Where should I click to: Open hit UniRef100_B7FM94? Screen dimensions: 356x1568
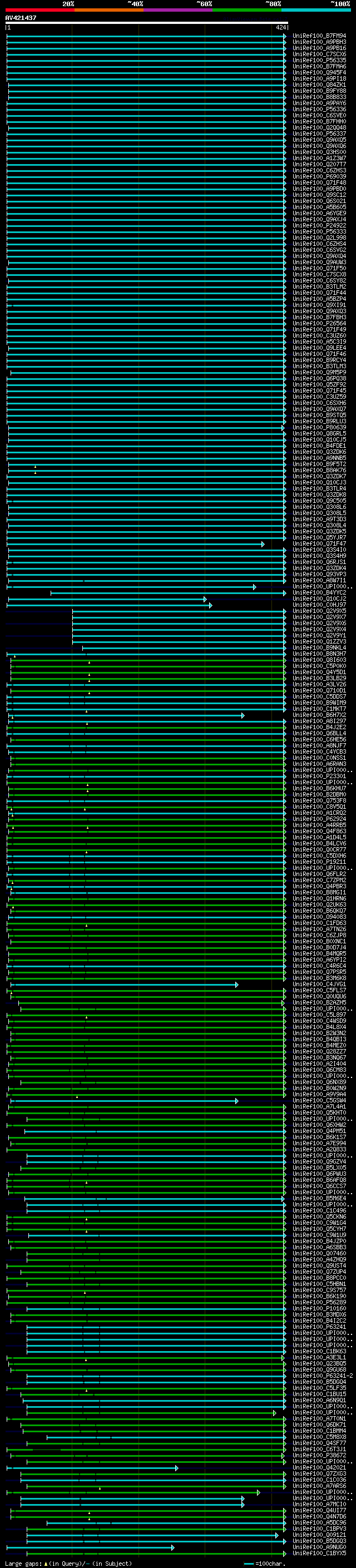click(319, 36)
